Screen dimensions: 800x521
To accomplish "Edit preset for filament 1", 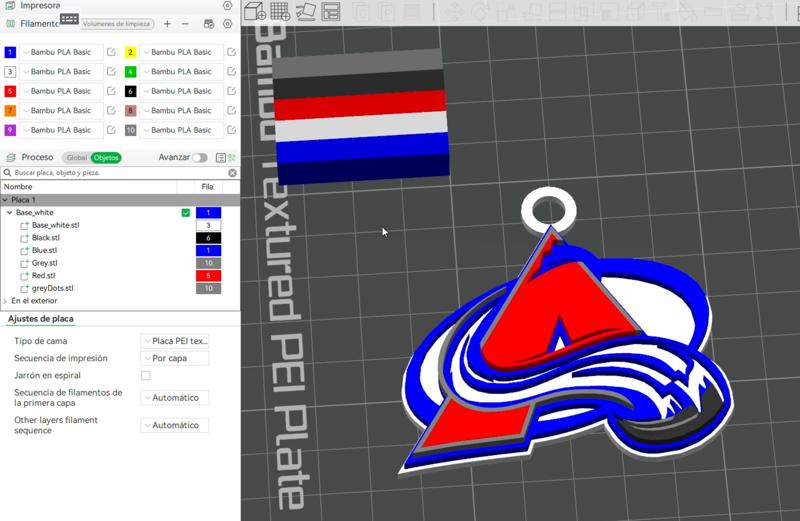I will (111, 52).
